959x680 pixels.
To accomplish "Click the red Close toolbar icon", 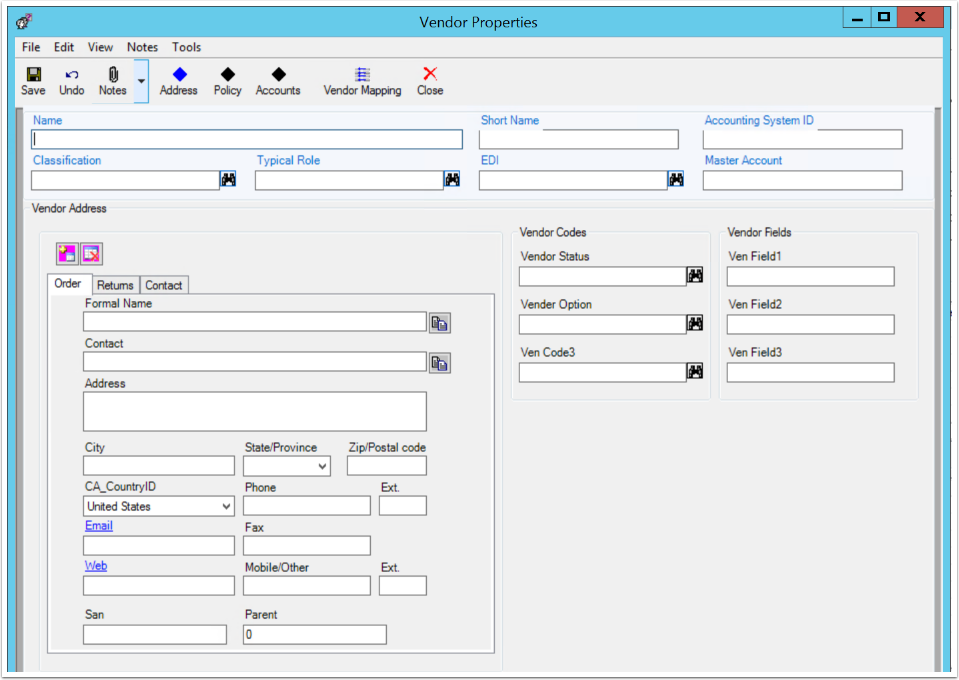I will (x=430, y=74).
